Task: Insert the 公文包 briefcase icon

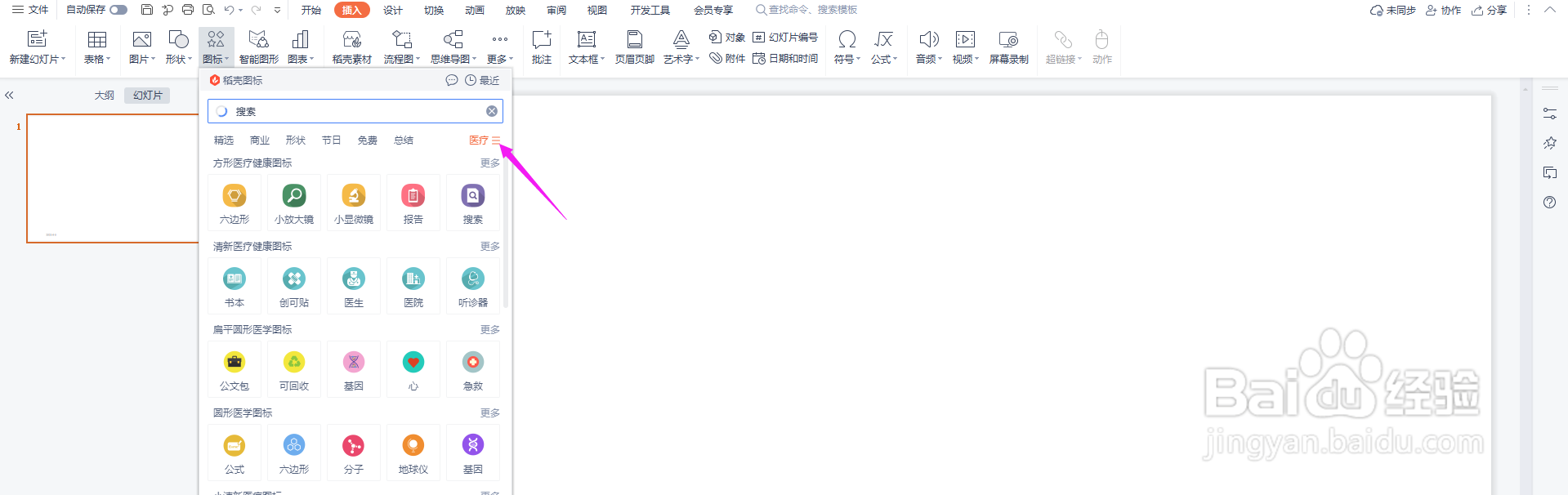Action: (235, 369)
